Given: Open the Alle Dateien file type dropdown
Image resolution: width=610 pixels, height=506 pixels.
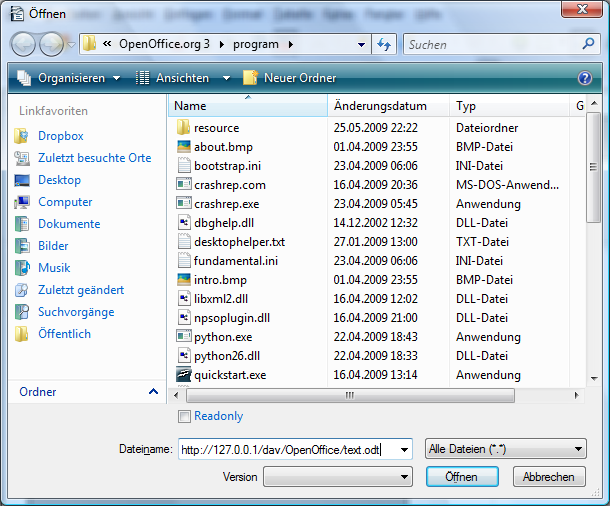Looking at the screenshot, I should click(x=505, y=450).
